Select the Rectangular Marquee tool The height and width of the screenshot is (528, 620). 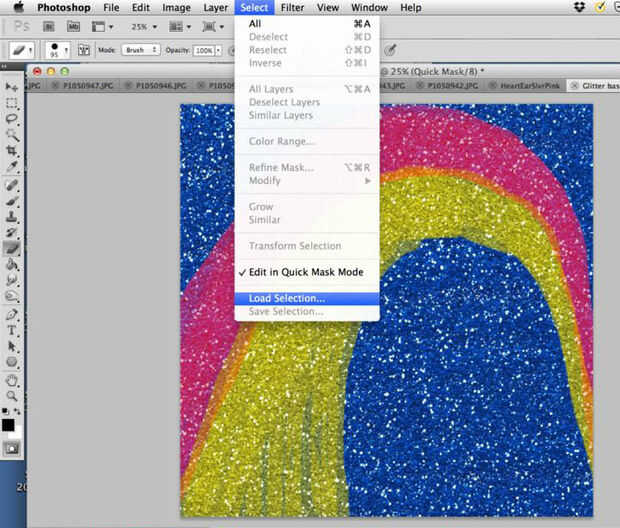[12, 103]
